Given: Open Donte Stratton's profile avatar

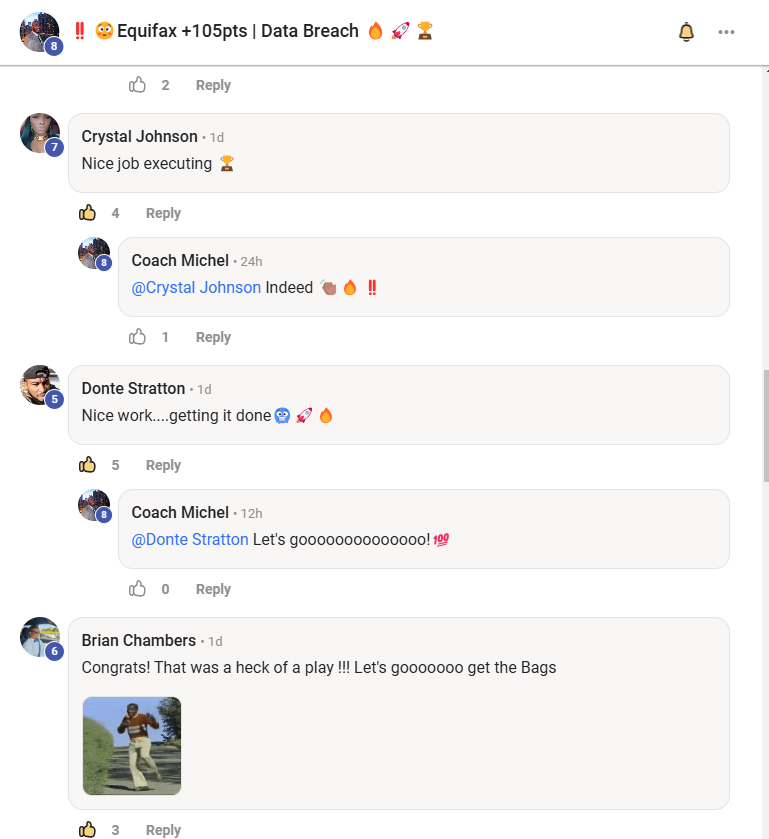Looking at the screenshot, I should coord(40,385).
